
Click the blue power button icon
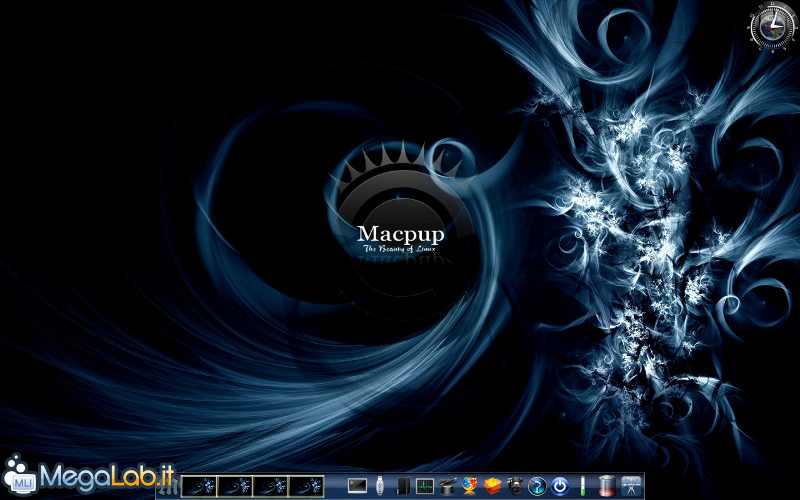pyautogui.click(x=561, y=486)
